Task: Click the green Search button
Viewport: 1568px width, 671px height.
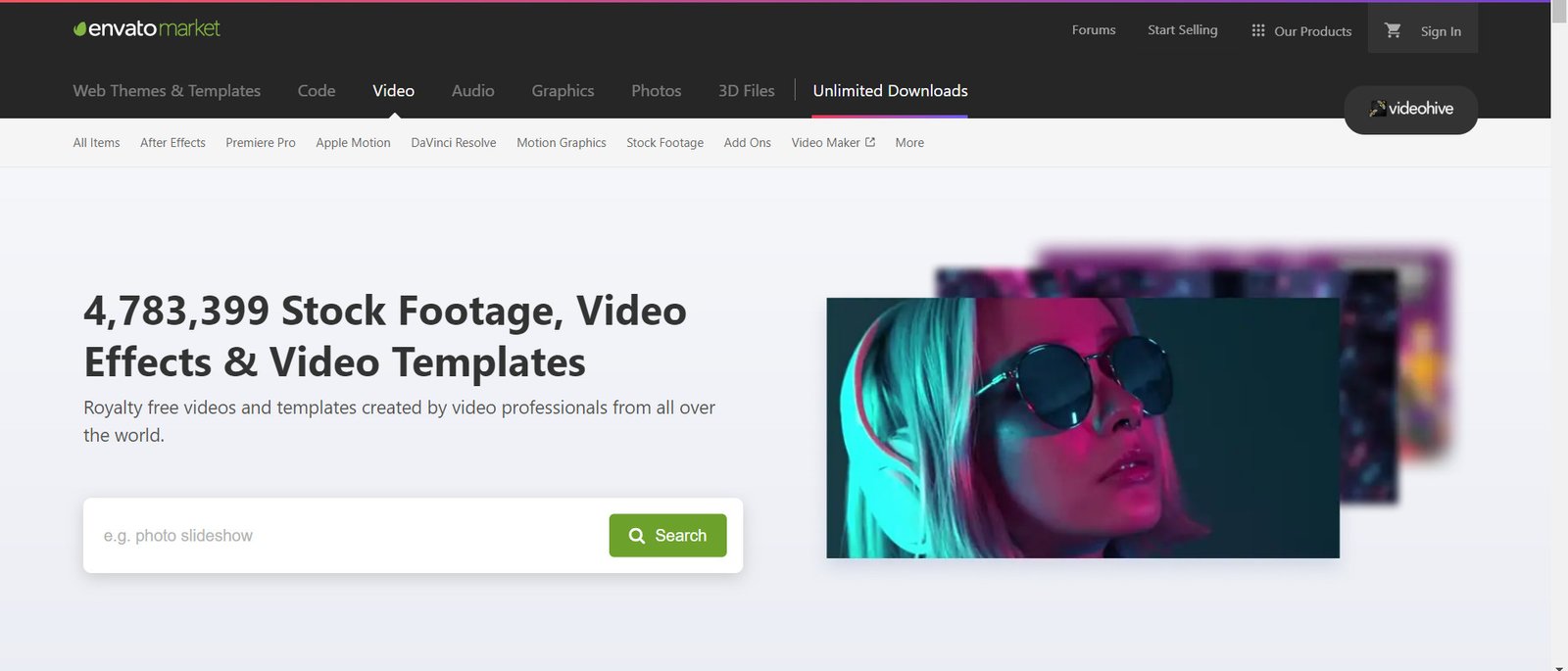Action: [667, 536]
